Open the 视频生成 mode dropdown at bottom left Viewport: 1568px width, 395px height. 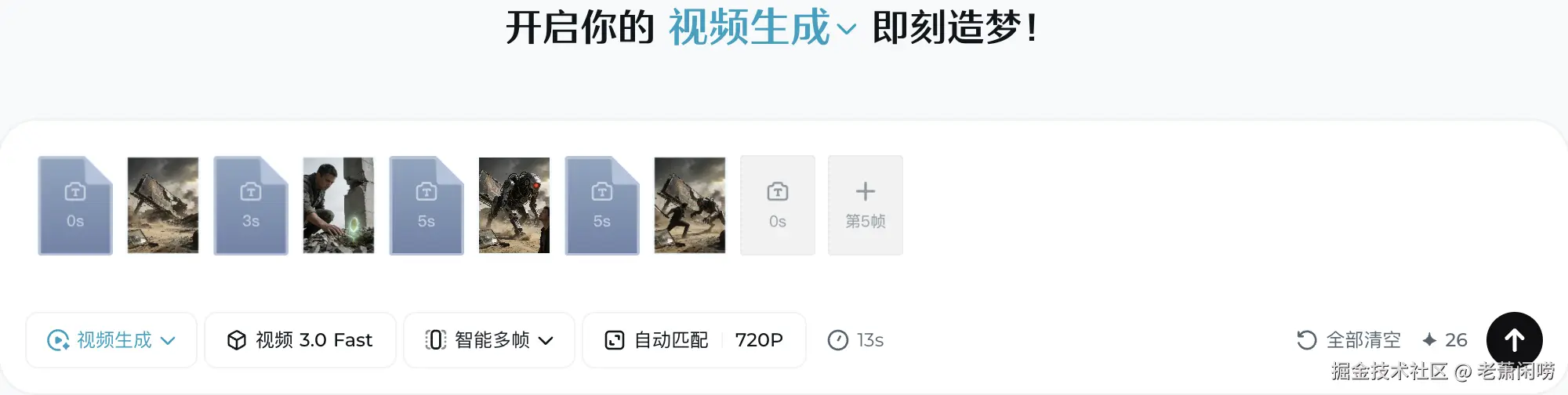coord(111,339)
